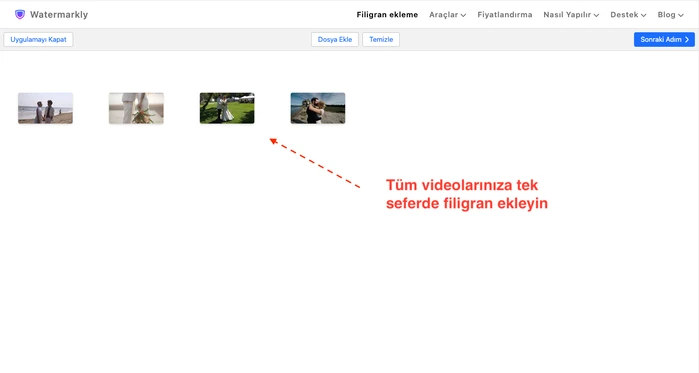Open the Watermarkly home link text
The height and width of the screenshot is (373, 699).
point(59,15)
